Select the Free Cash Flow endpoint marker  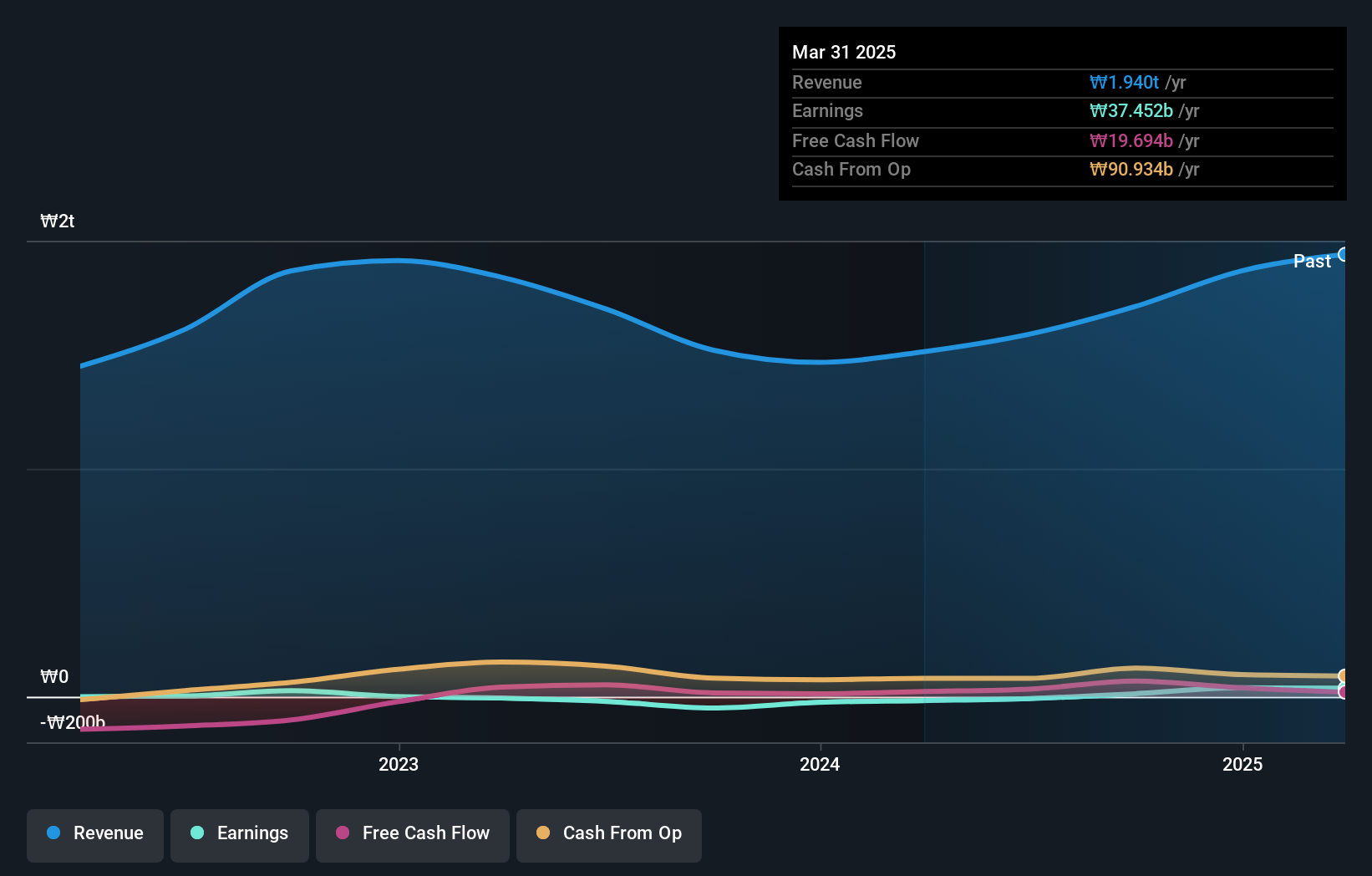pyautogui.click(x=1344, y=692)
